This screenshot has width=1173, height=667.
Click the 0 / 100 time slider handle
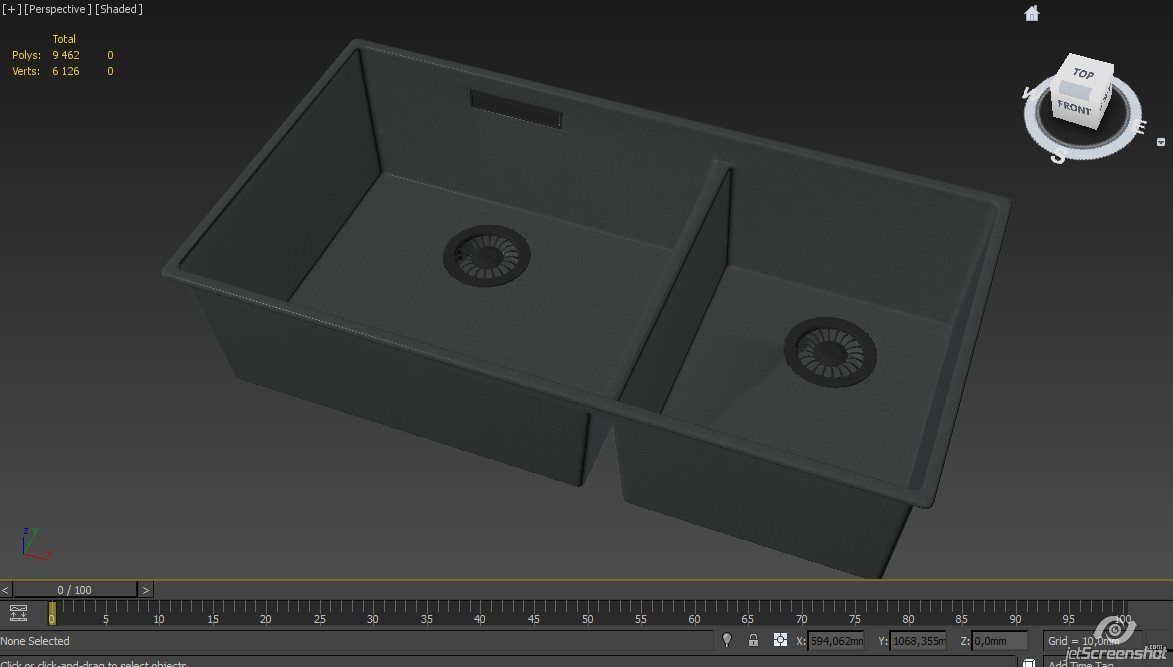click(x=75, y=590)
